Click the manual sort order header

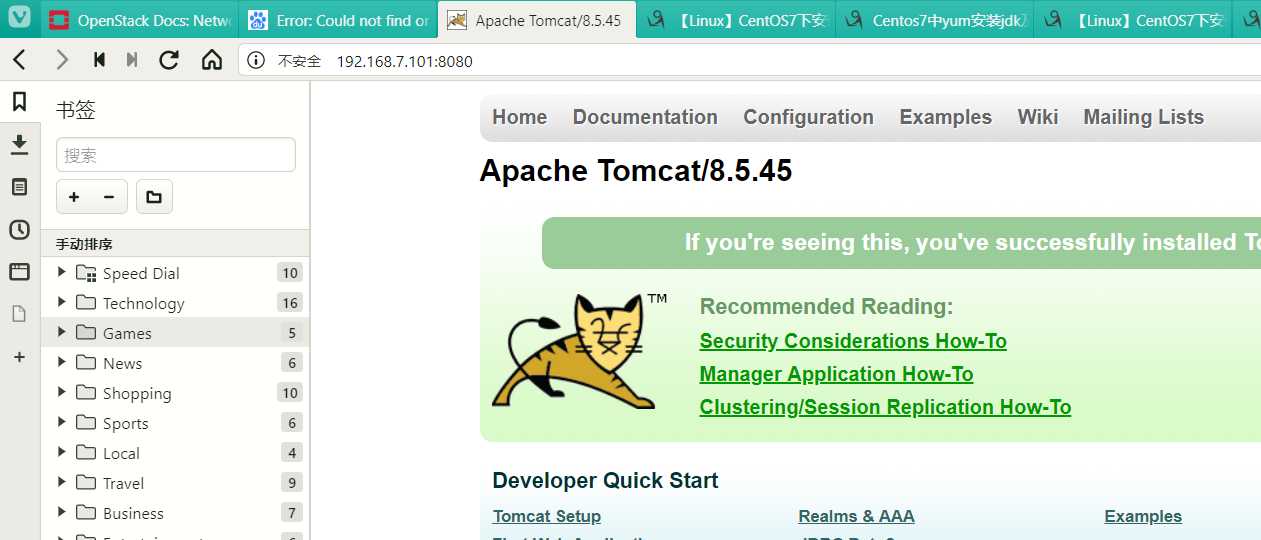175,244
